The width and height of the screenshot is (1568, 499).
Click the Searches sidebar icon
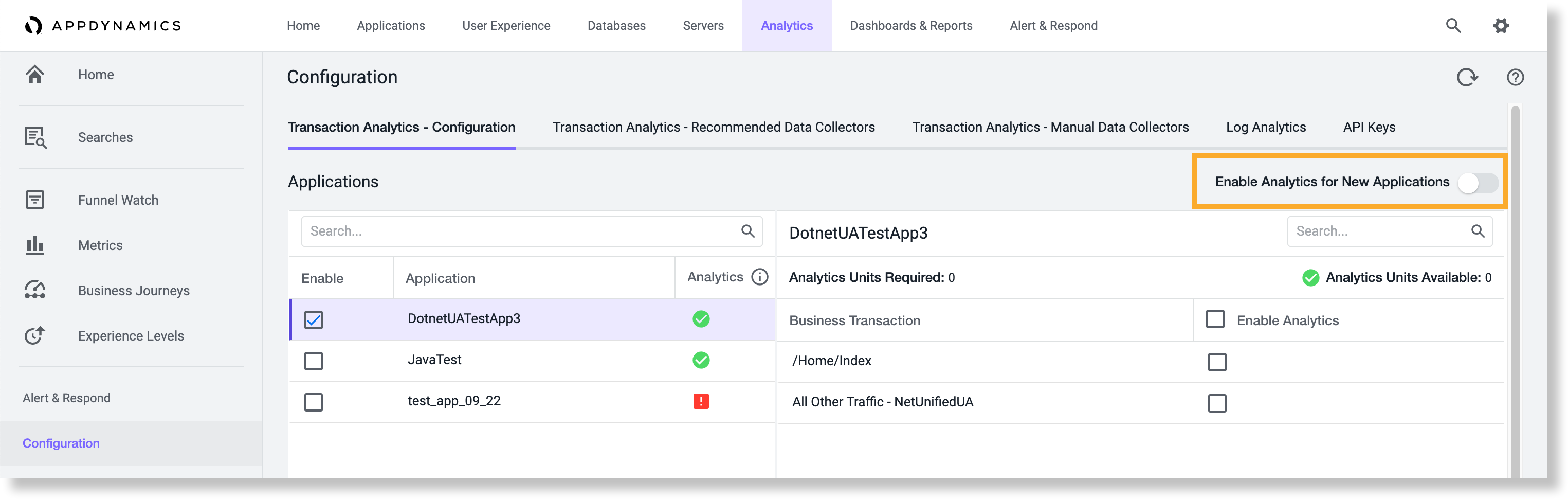pos(35,137)
